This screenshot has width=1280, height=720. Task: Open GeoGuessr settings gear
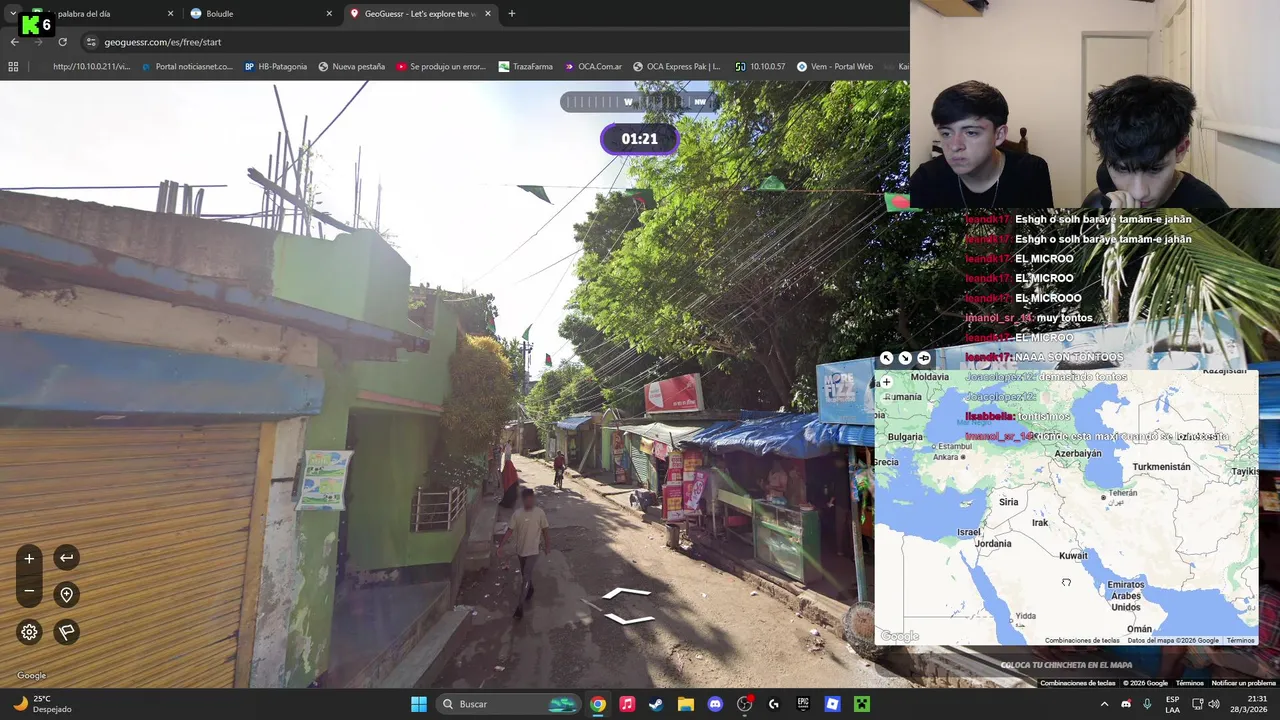[29, 632]
